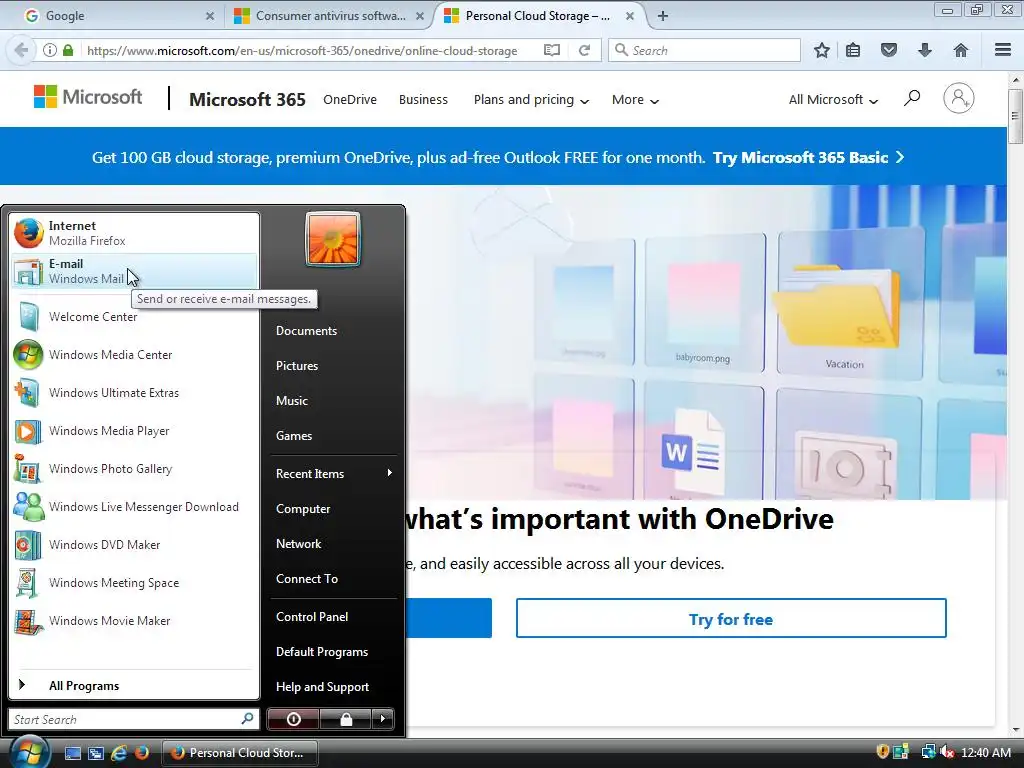Open All Microsoft dropdown

pos(833,100)
